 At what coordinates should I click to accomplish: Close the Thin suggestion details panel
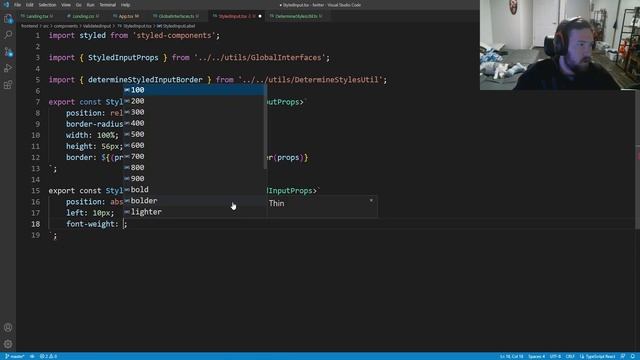[x=371, y=200]
